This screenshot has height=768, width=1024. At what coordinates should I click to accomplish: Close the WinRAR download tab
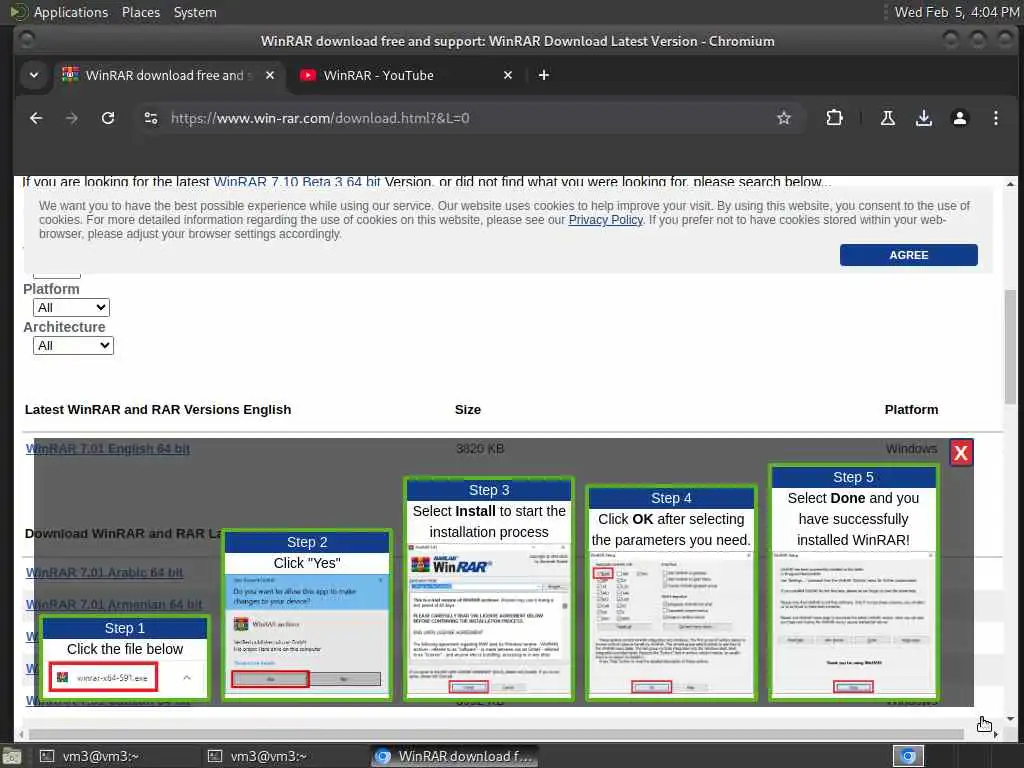(x=270, y=75)
